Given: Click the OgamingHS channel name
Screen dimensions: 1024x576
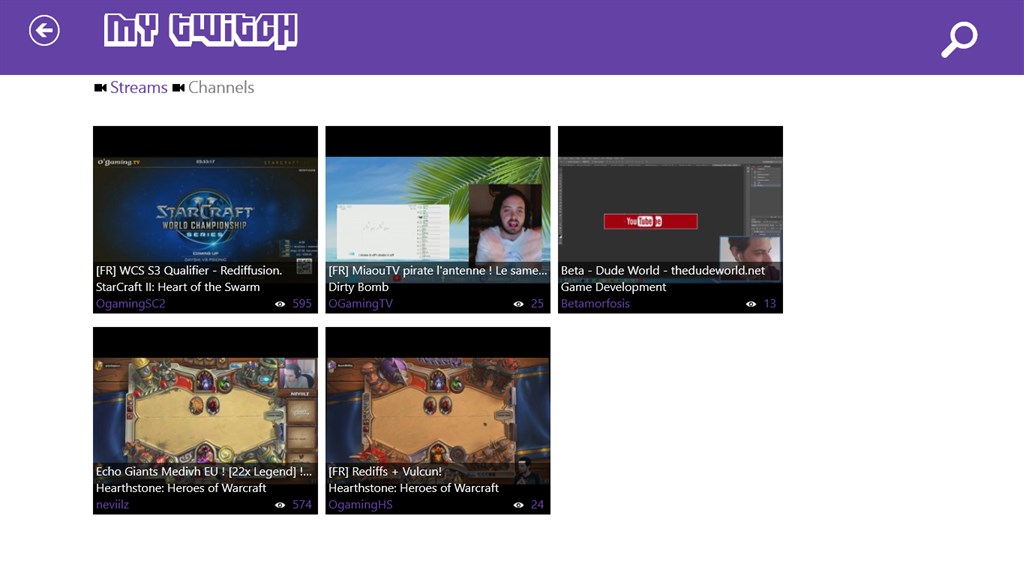Looking at the screenshot, I should [x=360, y=505].
